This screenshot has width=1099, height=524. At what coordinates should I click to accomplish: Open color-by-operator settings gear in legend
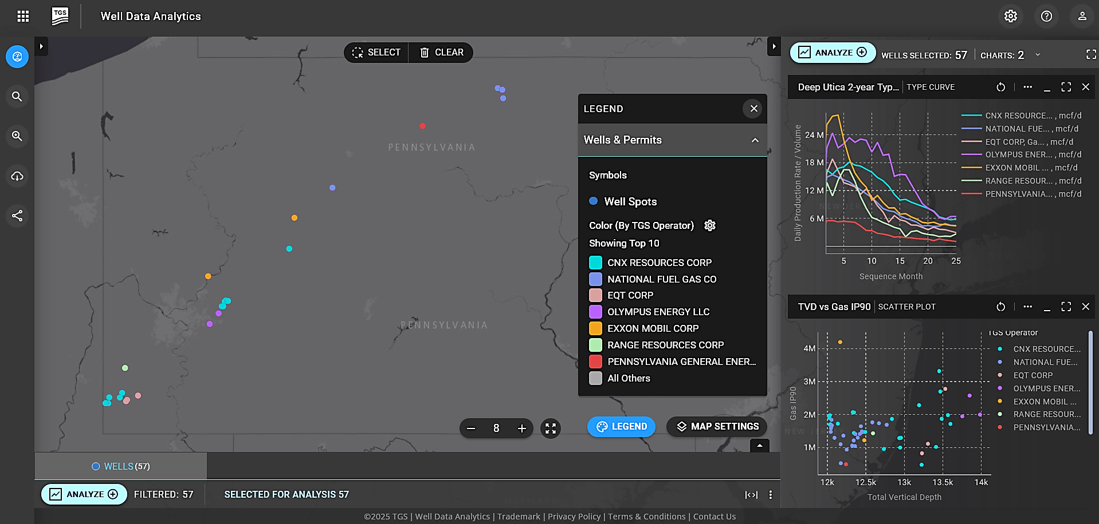(710, 226)
